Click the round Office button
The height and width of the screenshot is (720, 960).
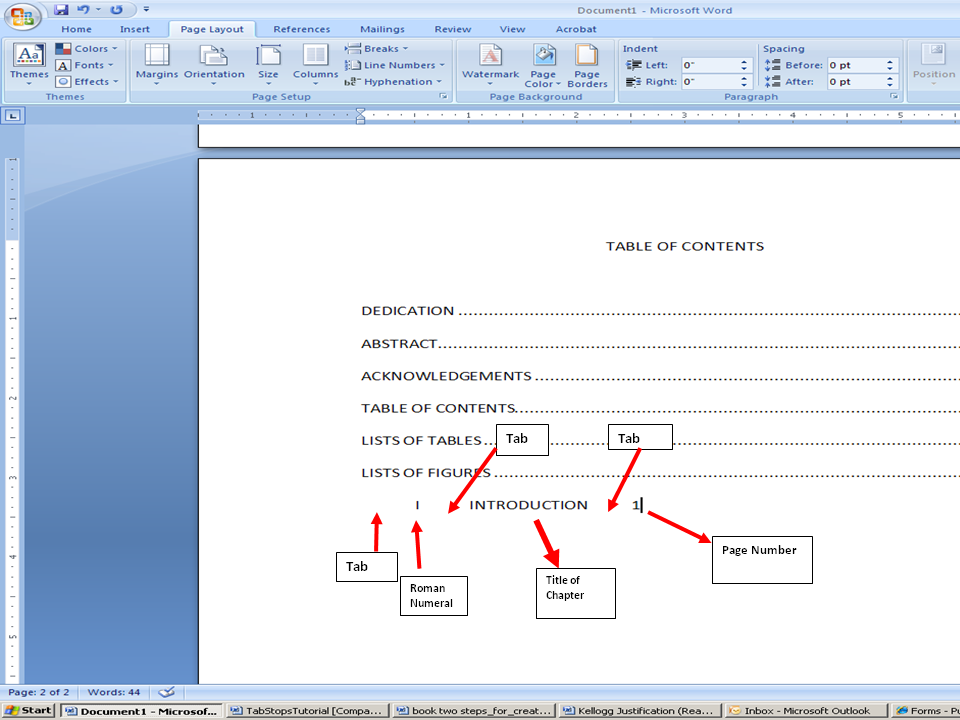(22, 15)
